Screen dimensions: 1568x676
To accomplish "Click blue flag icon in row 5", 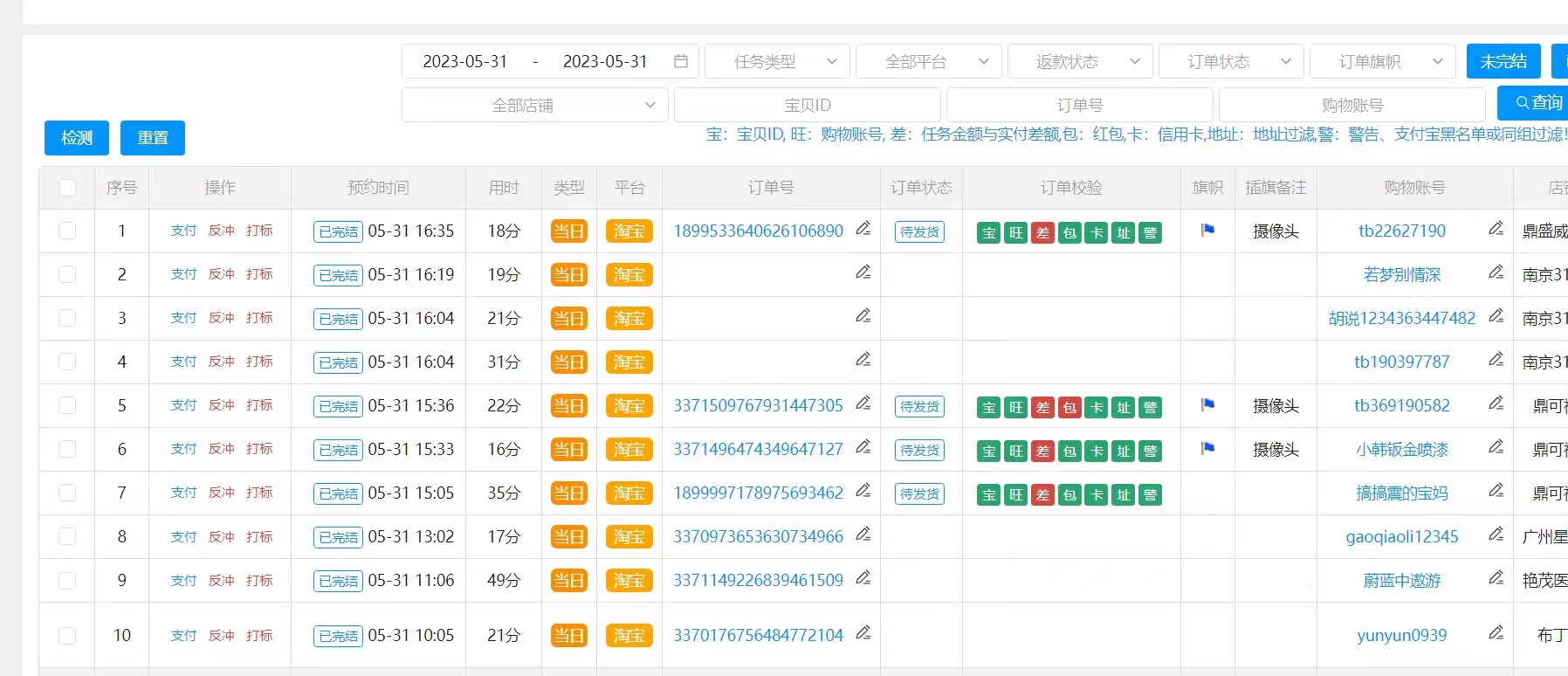I will point(1208,405).
